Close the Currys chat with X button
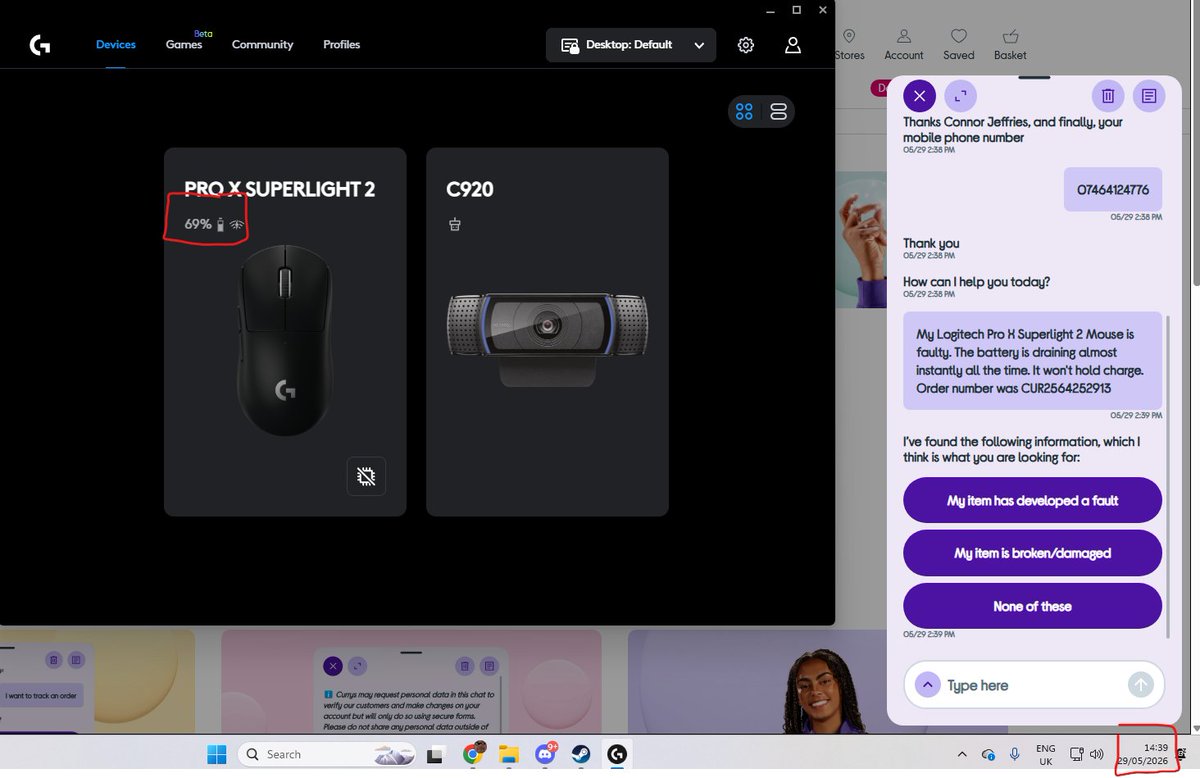 tap(919, 96)
